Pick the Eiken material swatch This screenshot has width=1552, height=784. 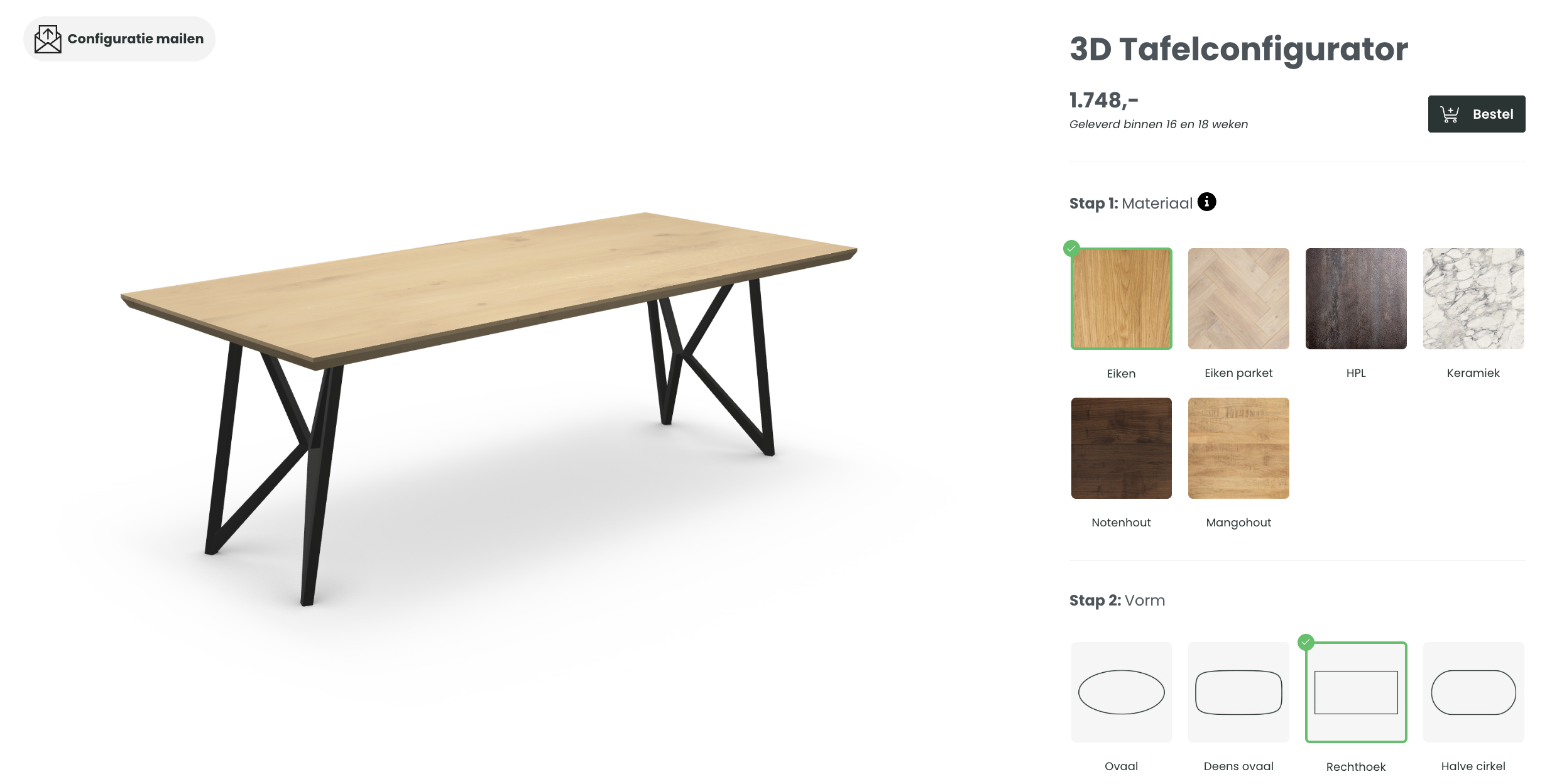coord(1121,298)
